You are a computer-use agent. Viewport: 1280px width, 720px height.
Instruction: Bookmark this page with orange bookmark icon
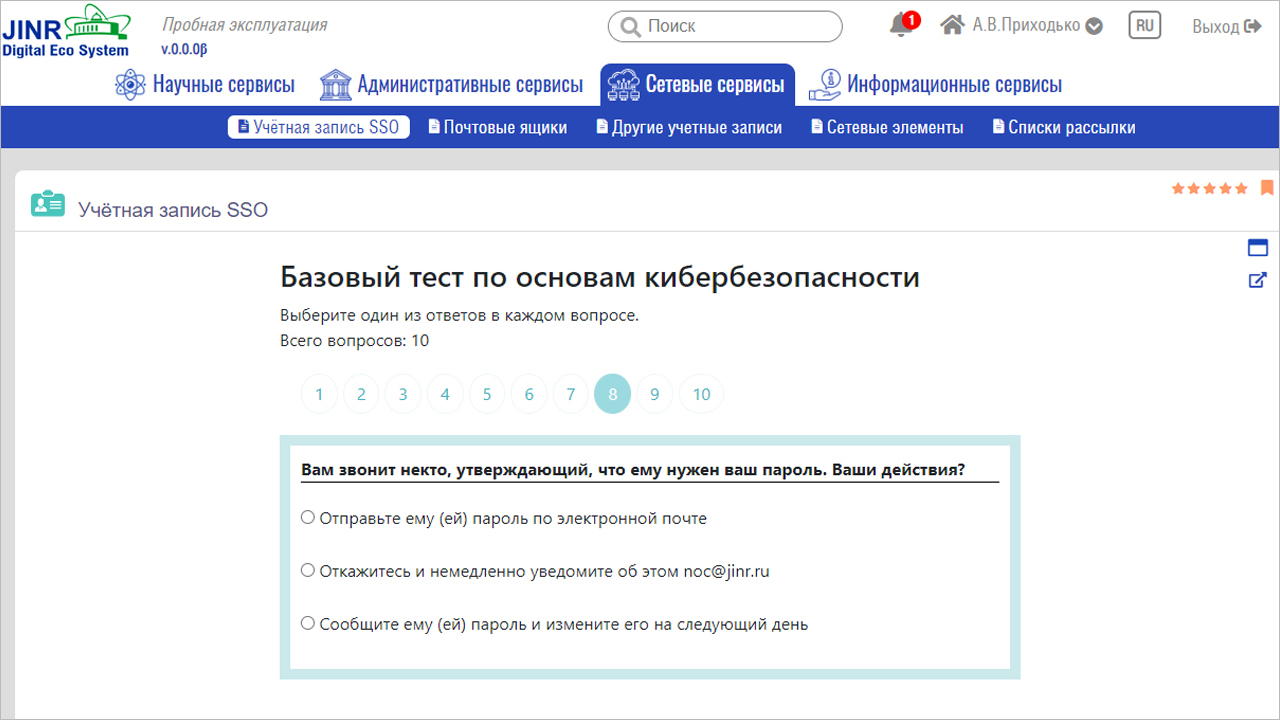coord(1267,187)
